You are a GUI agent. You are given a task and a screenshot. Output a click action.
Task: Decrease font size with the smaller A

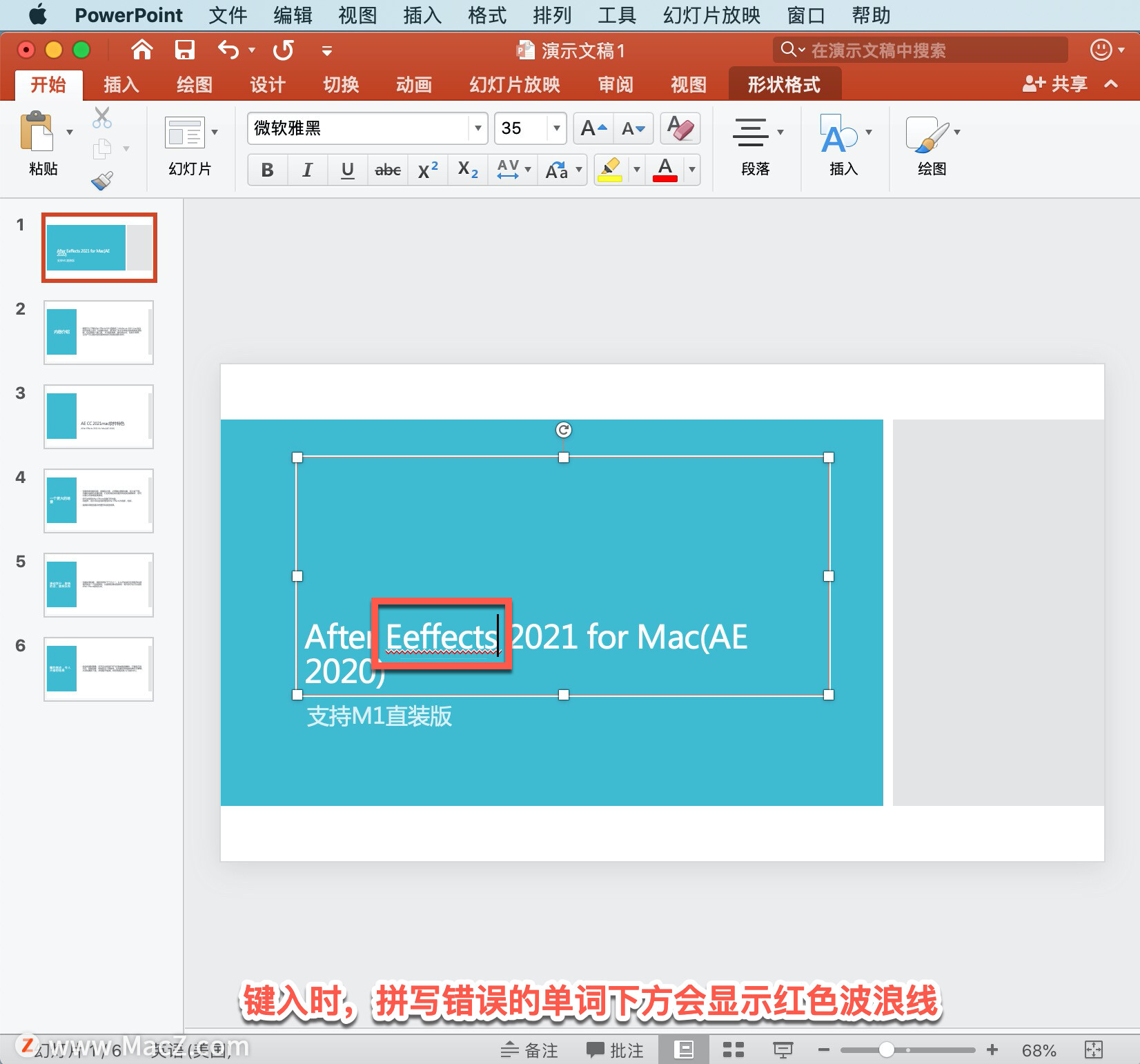633,128
